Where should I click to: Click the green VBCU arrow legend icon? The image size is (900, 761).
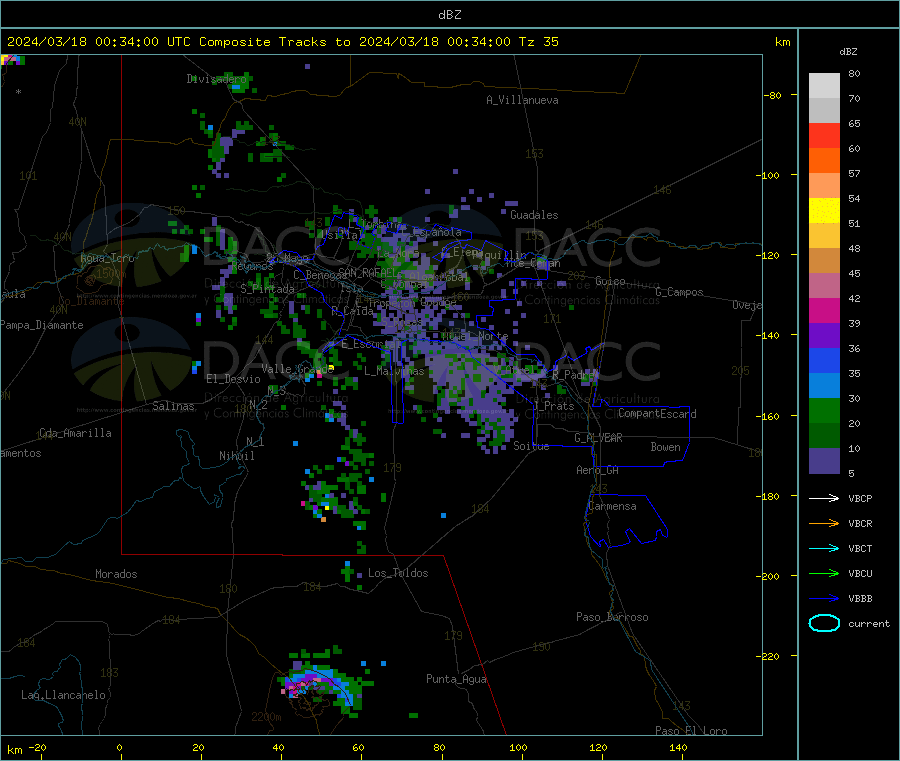pos(824,573)
